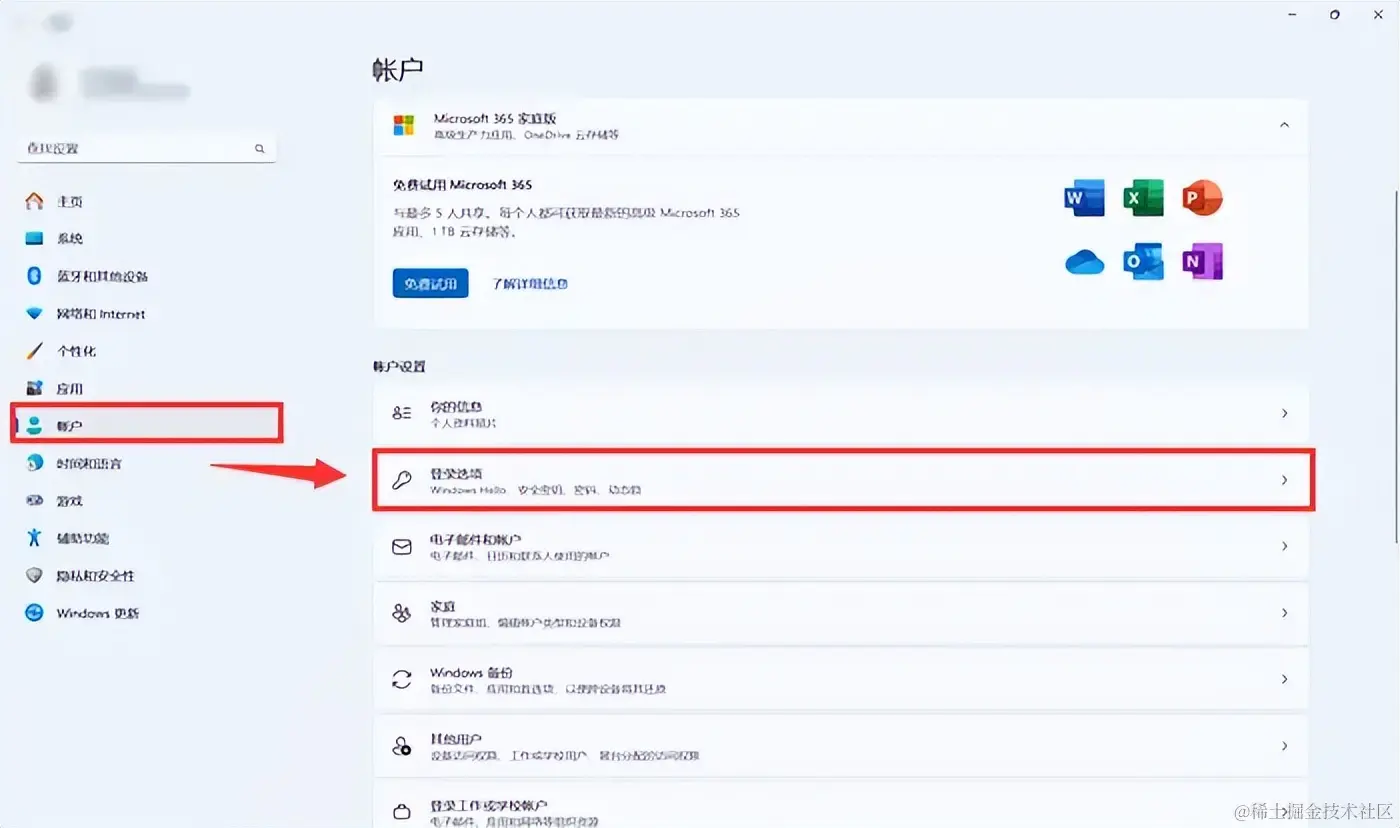
Task: Click the Excel app icon
Action: click(1142, 198)
